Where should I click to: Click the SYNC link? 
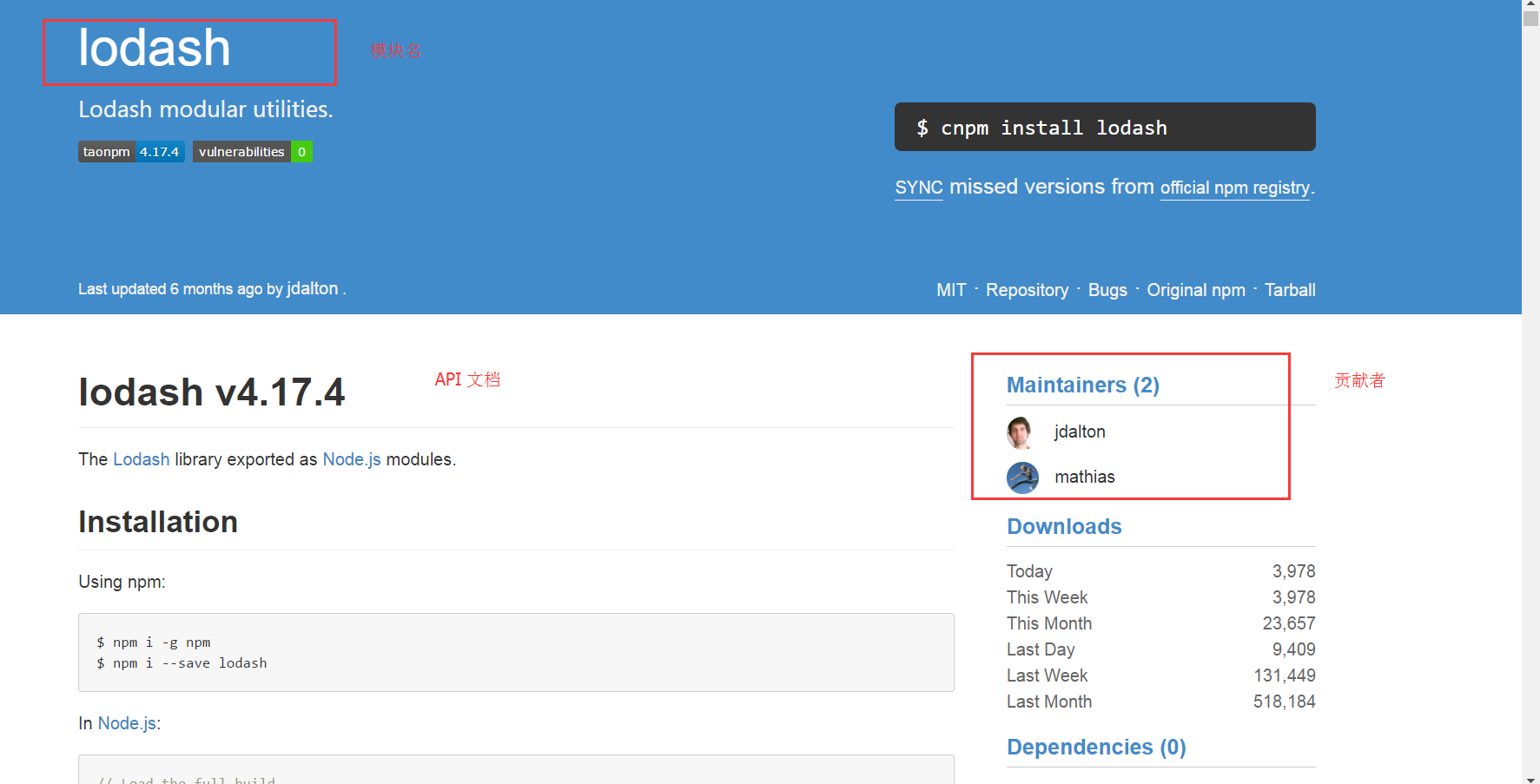click(919, 188)
